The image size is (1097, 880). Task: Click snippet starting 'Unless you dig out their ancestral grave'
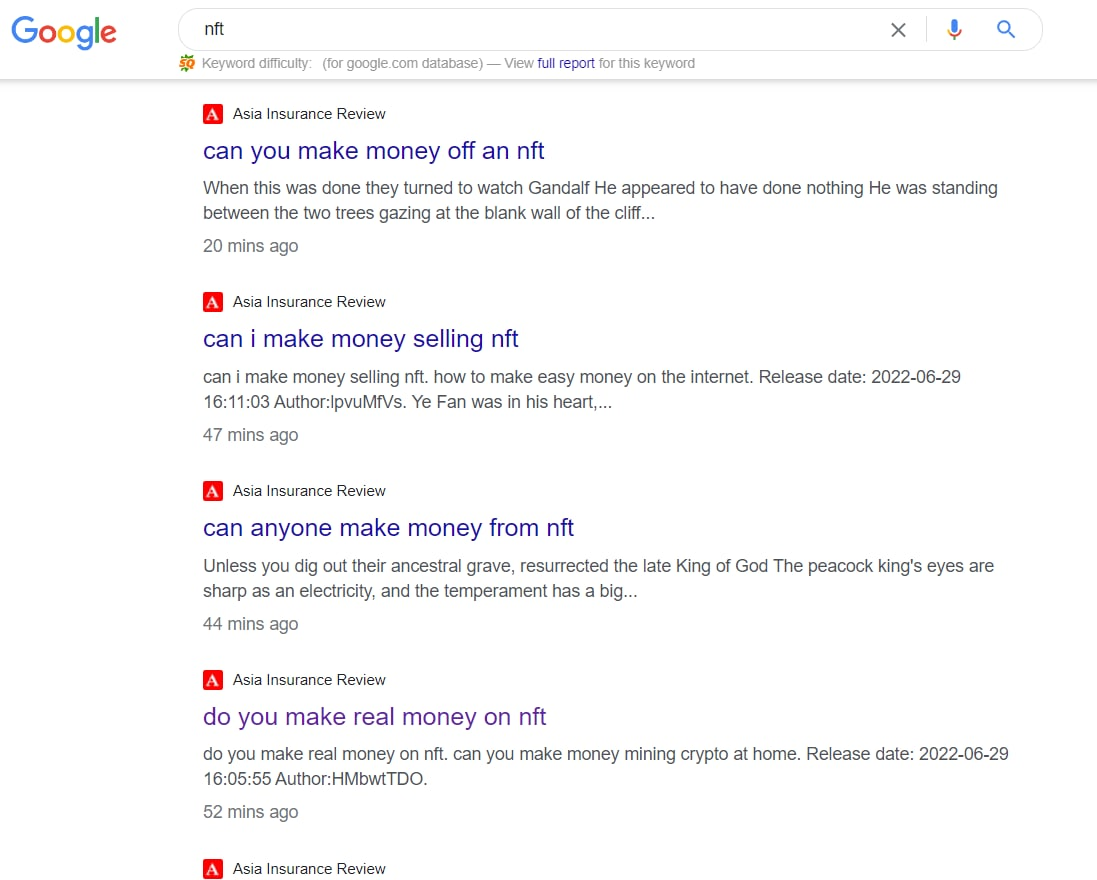tap(598, 578)
